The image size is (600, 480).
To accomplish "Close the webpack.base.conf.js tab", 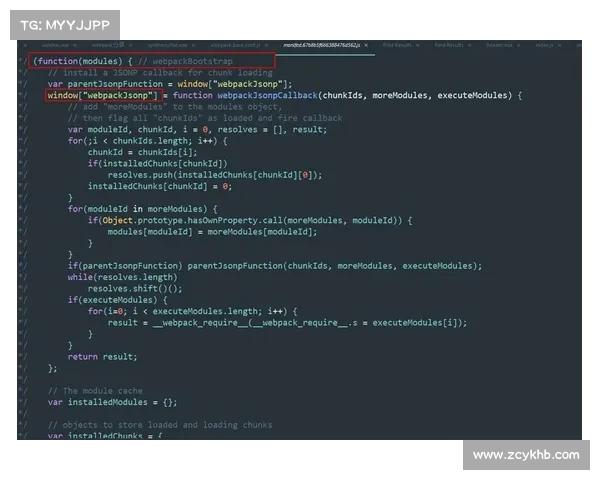I will pos(266,46).
